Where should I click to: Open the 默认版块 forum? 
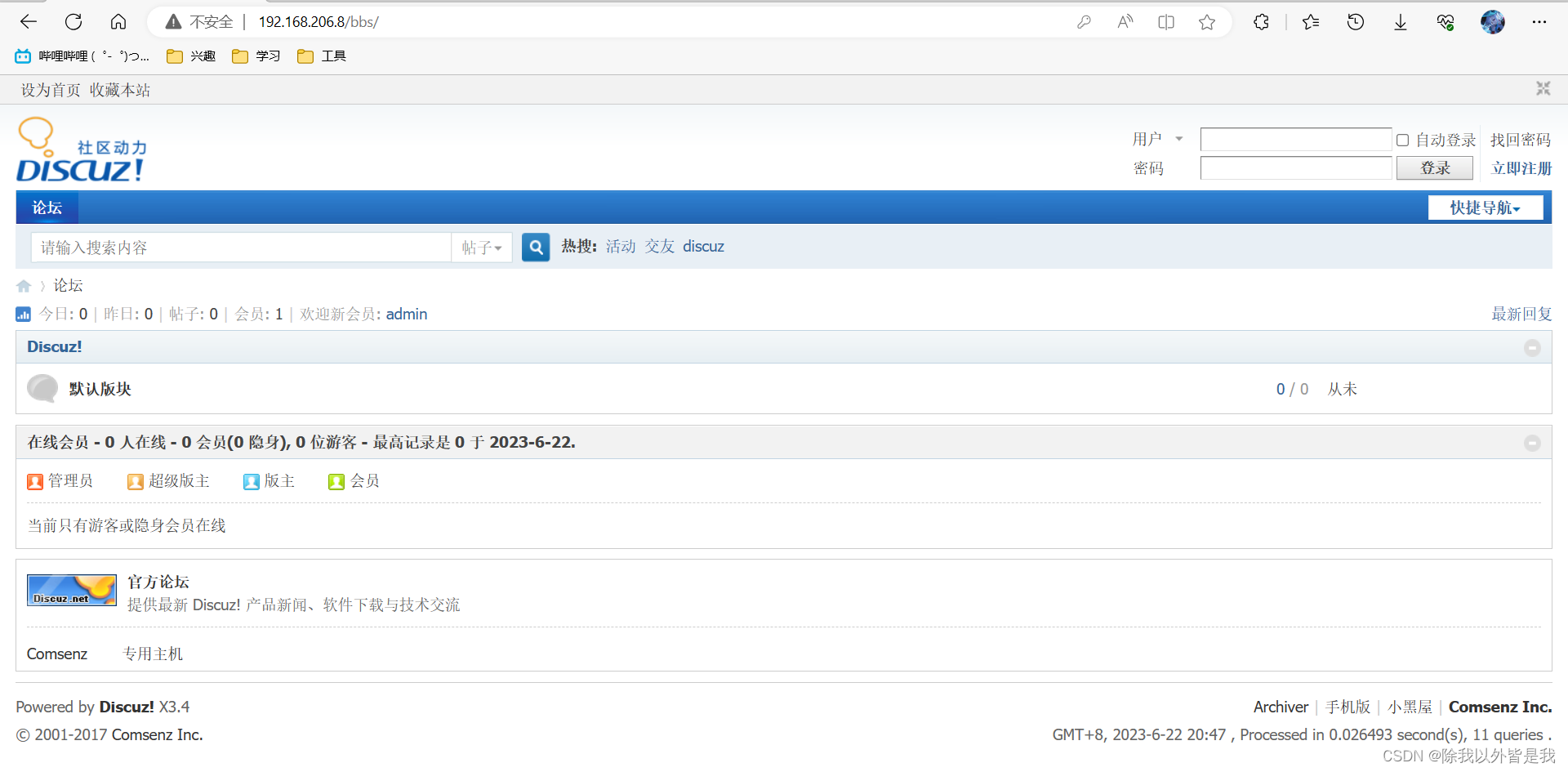point(100,389)
